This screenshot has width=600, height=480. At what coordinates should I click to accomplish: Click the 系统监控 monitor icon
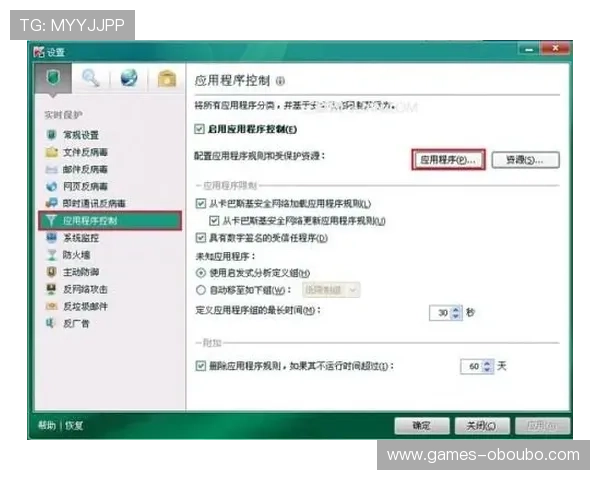51,238
